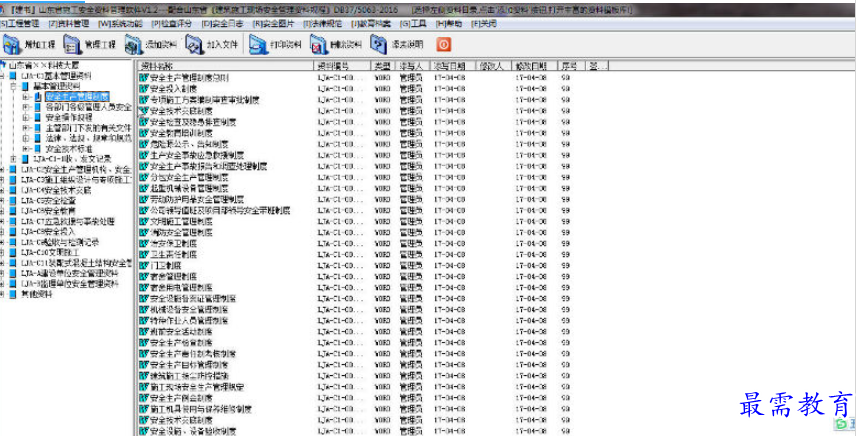Screen dimensions: 861x436
Task: Click folder icon beside LJA-C10文明施工
Action: tap(13, 253)
